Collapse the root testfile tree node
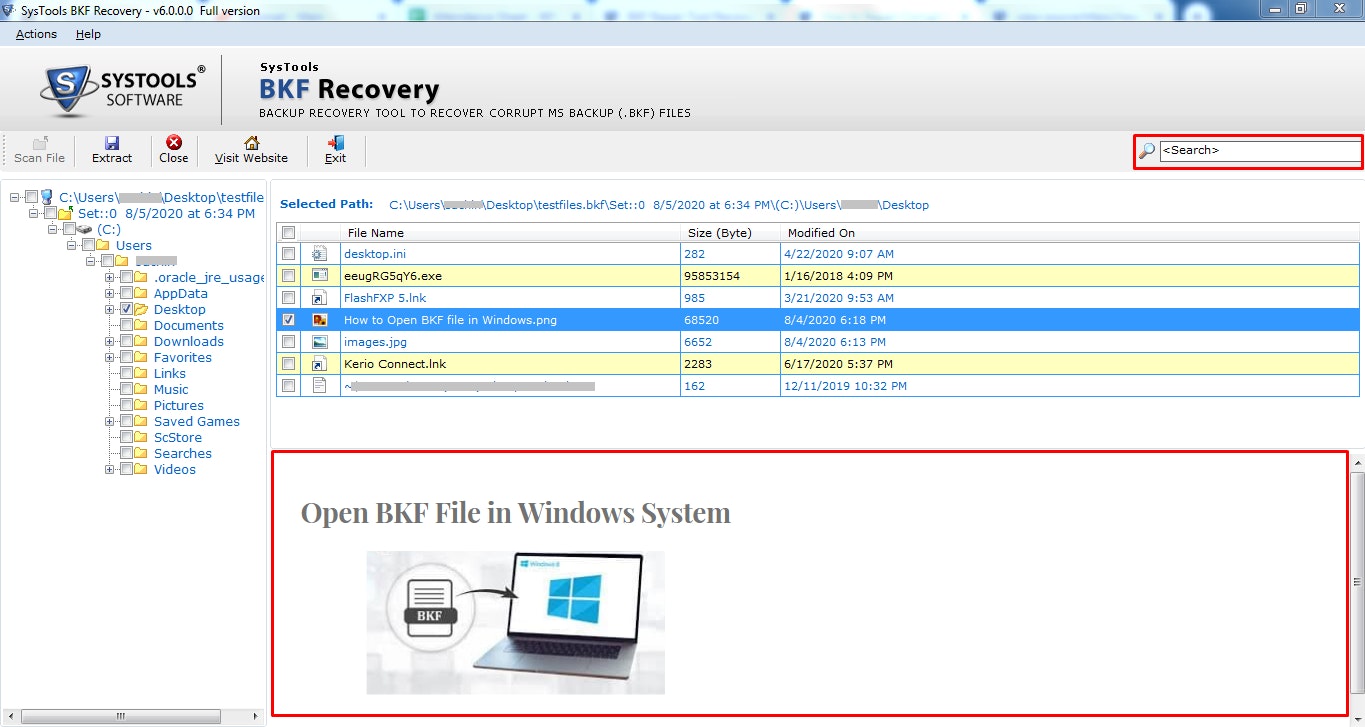 (15, 197)
